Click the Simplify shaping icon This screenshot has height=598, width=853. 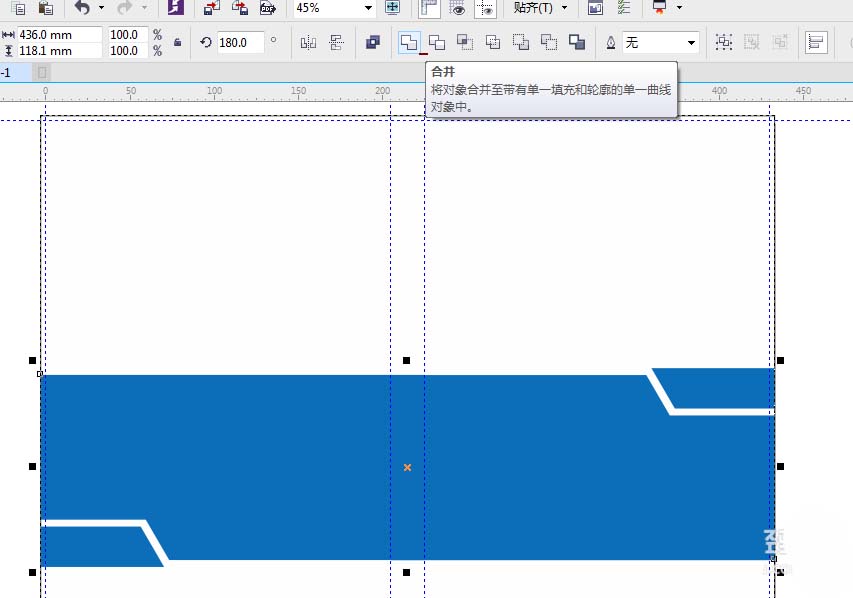point(492,42)
